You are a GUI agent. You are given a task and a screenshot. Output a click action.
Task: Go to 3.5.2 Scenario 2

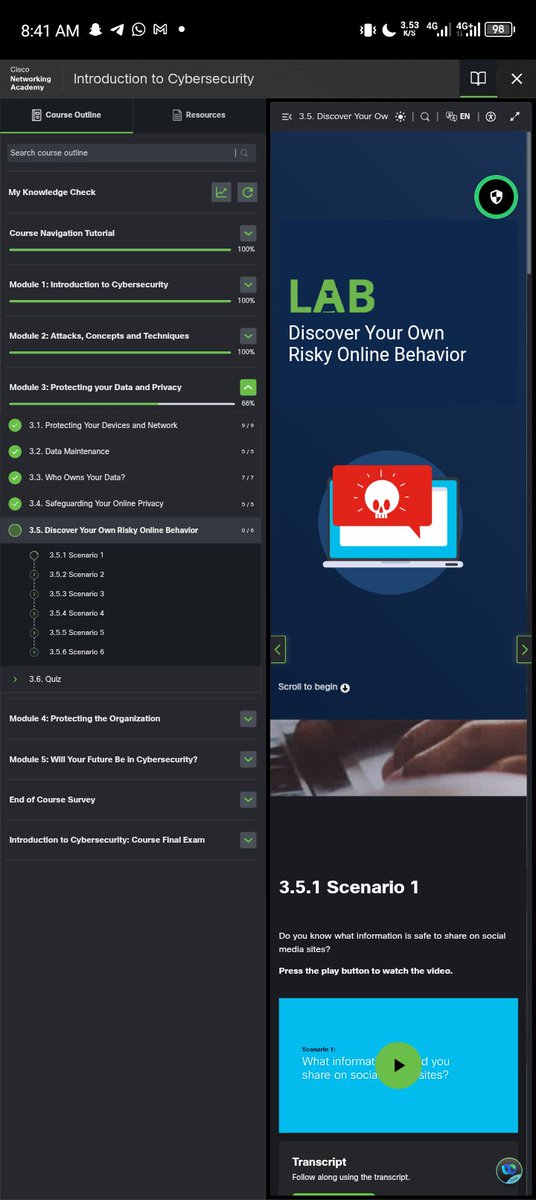tap(77, 574)
